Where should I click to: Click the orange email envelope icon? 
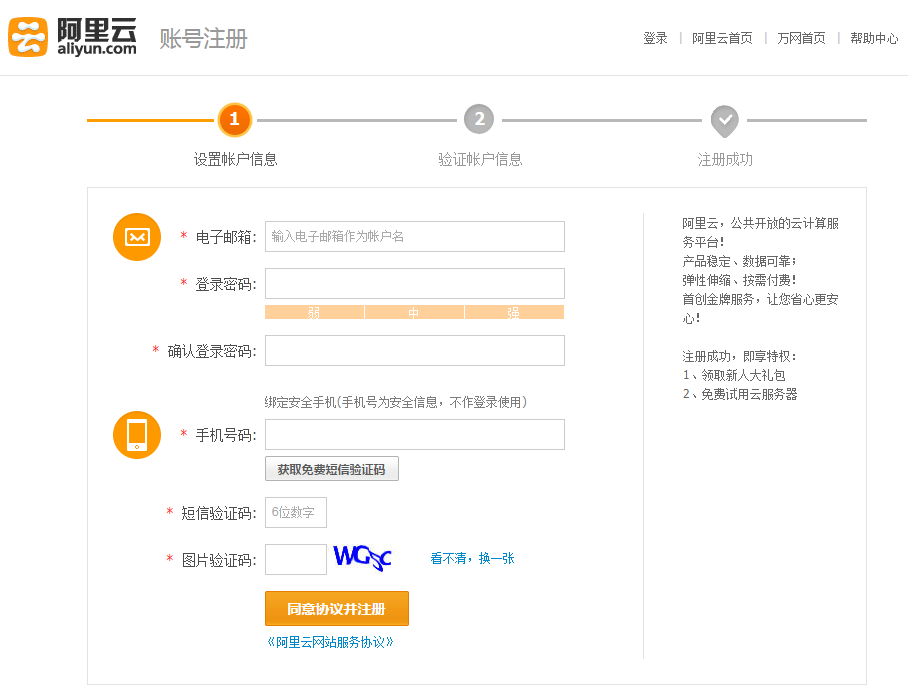click(x=137, y=237)
